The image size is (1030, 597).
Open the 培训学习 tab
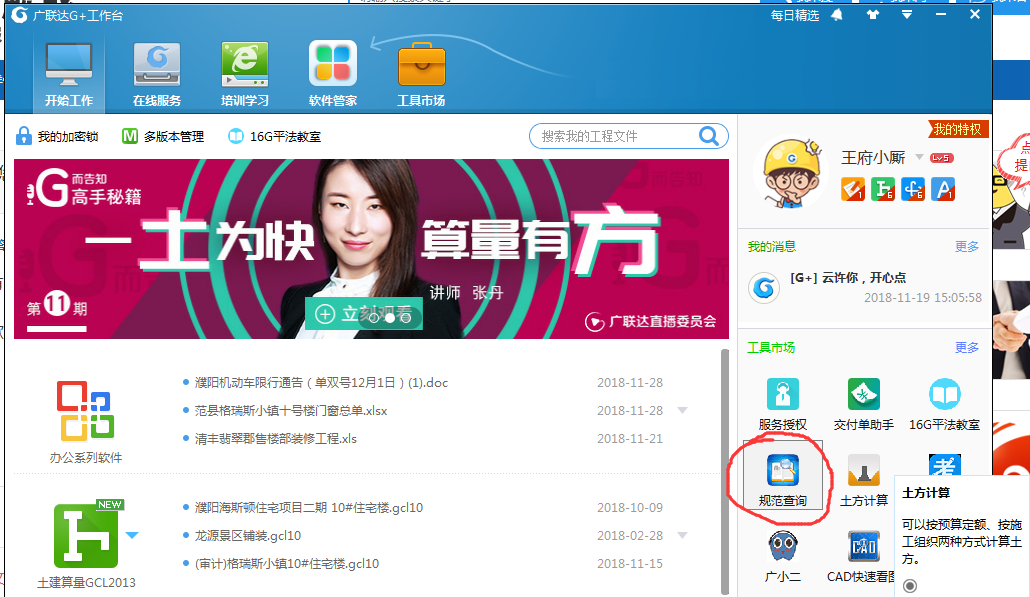pos(245,75)
